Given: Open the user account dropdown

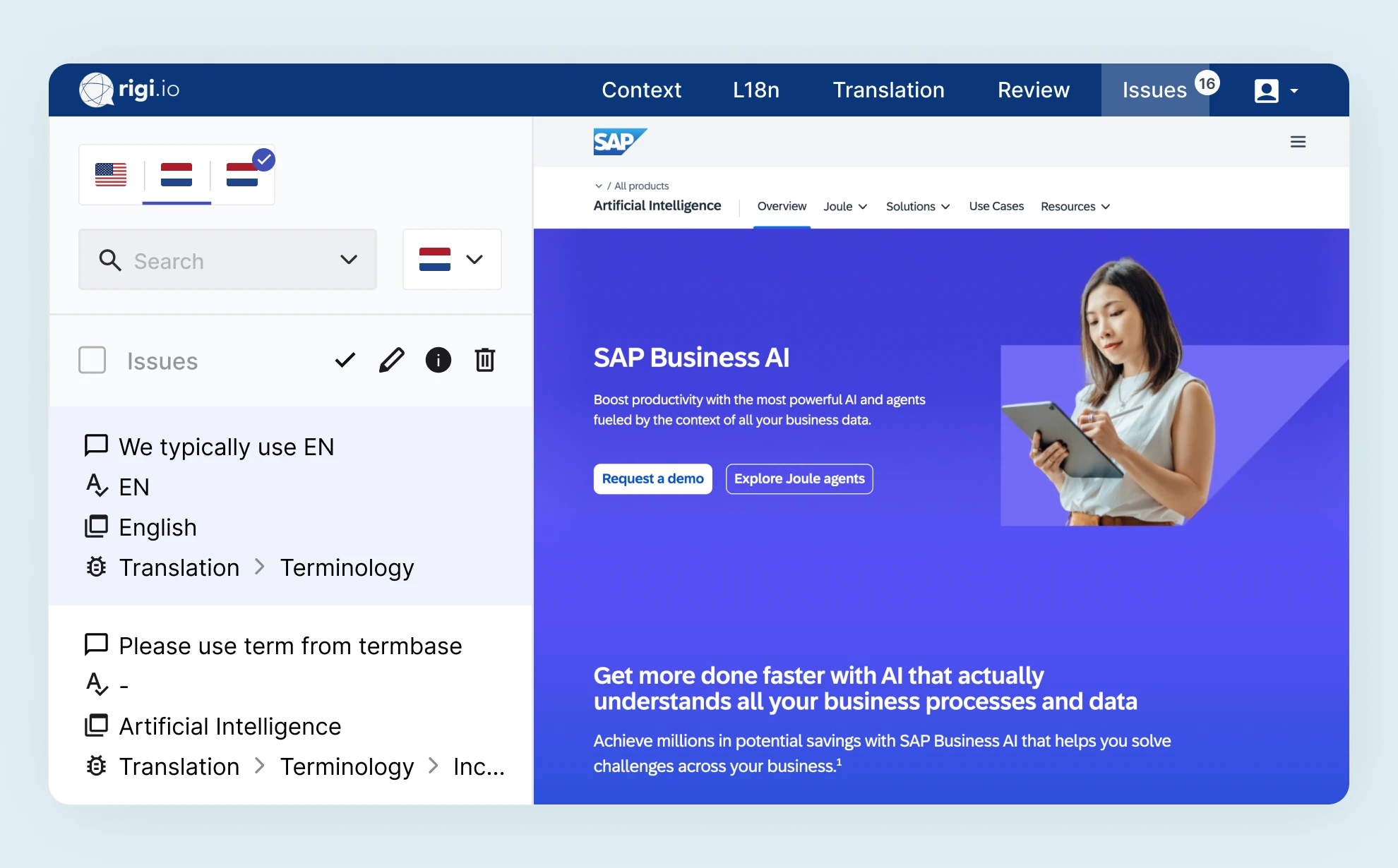Looking at the screenshot, I should point(1275,90).
